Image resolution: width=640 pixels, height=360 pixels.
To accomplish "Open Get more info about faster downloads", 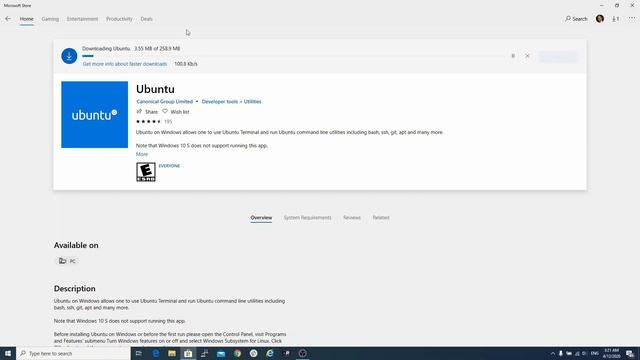I will [x=124, y=64].
